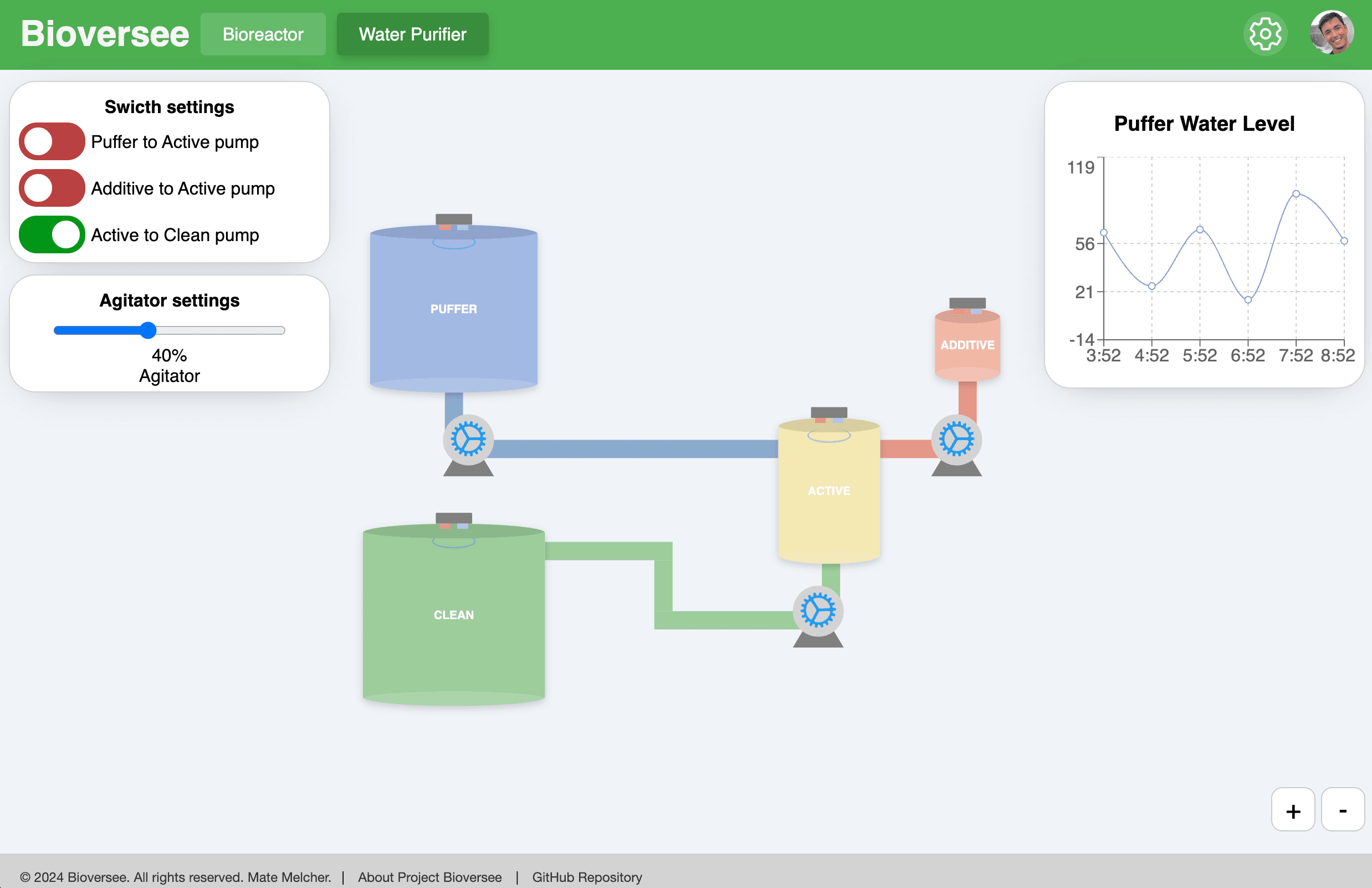Click the copyright text in the footer
Screen dimensions: 1372x888
[175, 877]
